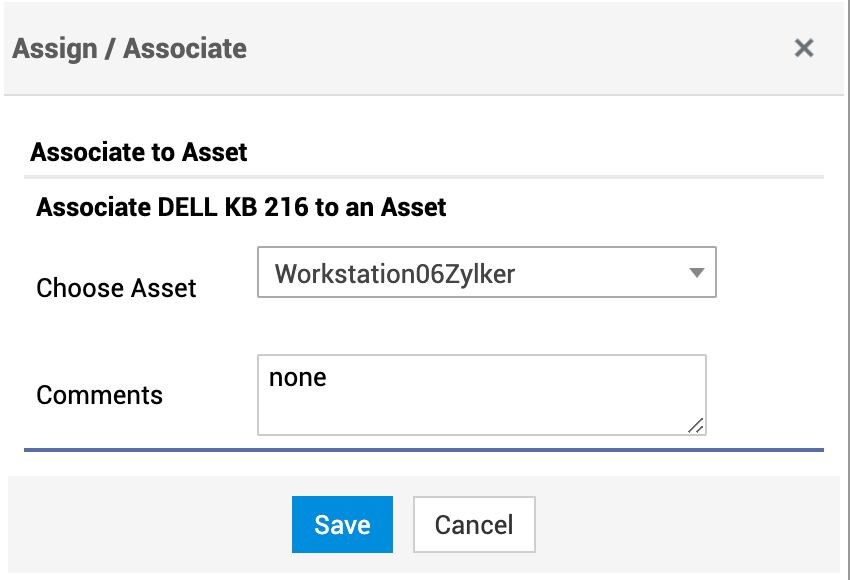
Task: Select the Workstation06Zylker text in combo box
Action: [395, 273]
